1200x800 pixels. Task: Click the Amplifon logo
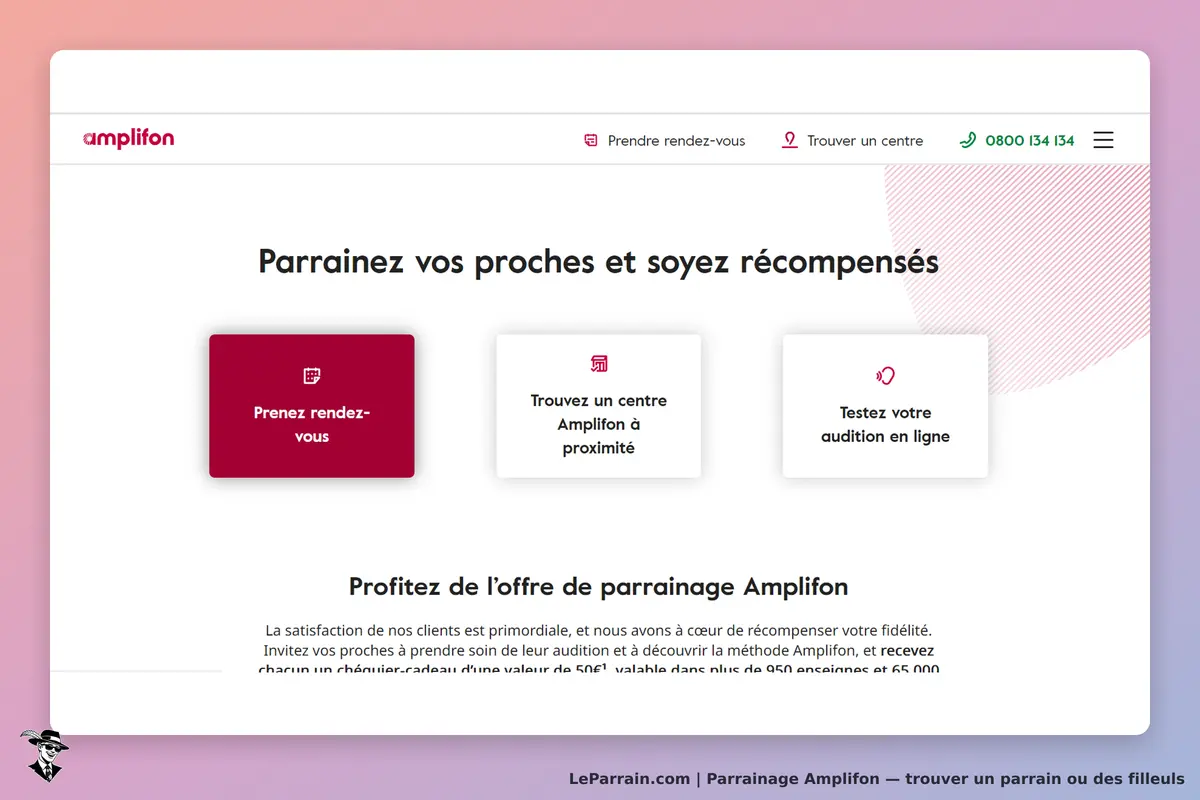[x=129, y=139]
